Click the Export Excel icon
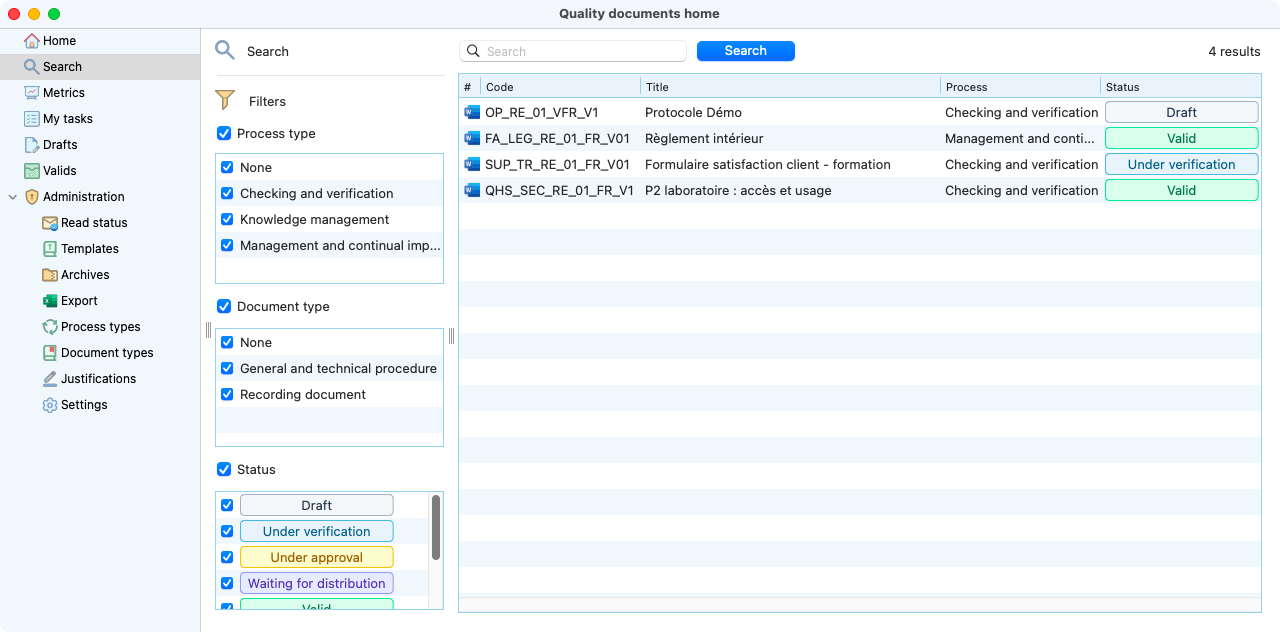The image size is (1280, 632). pos(50,301)
